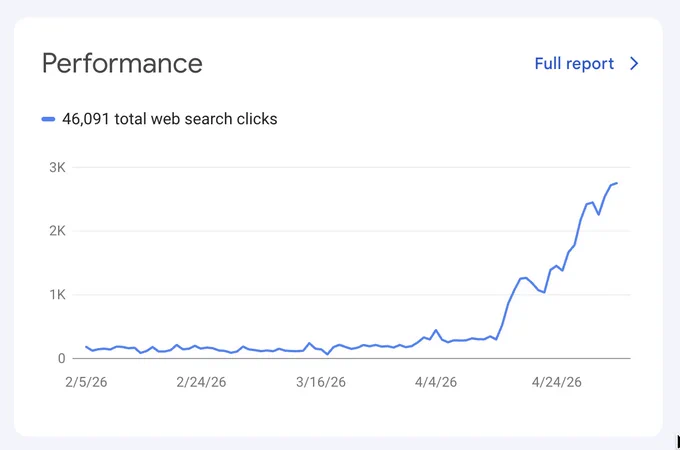This screenshot has height=450, width=680.
Task: Click the chevron arrow beside Full report
Action: click(634, 64)
